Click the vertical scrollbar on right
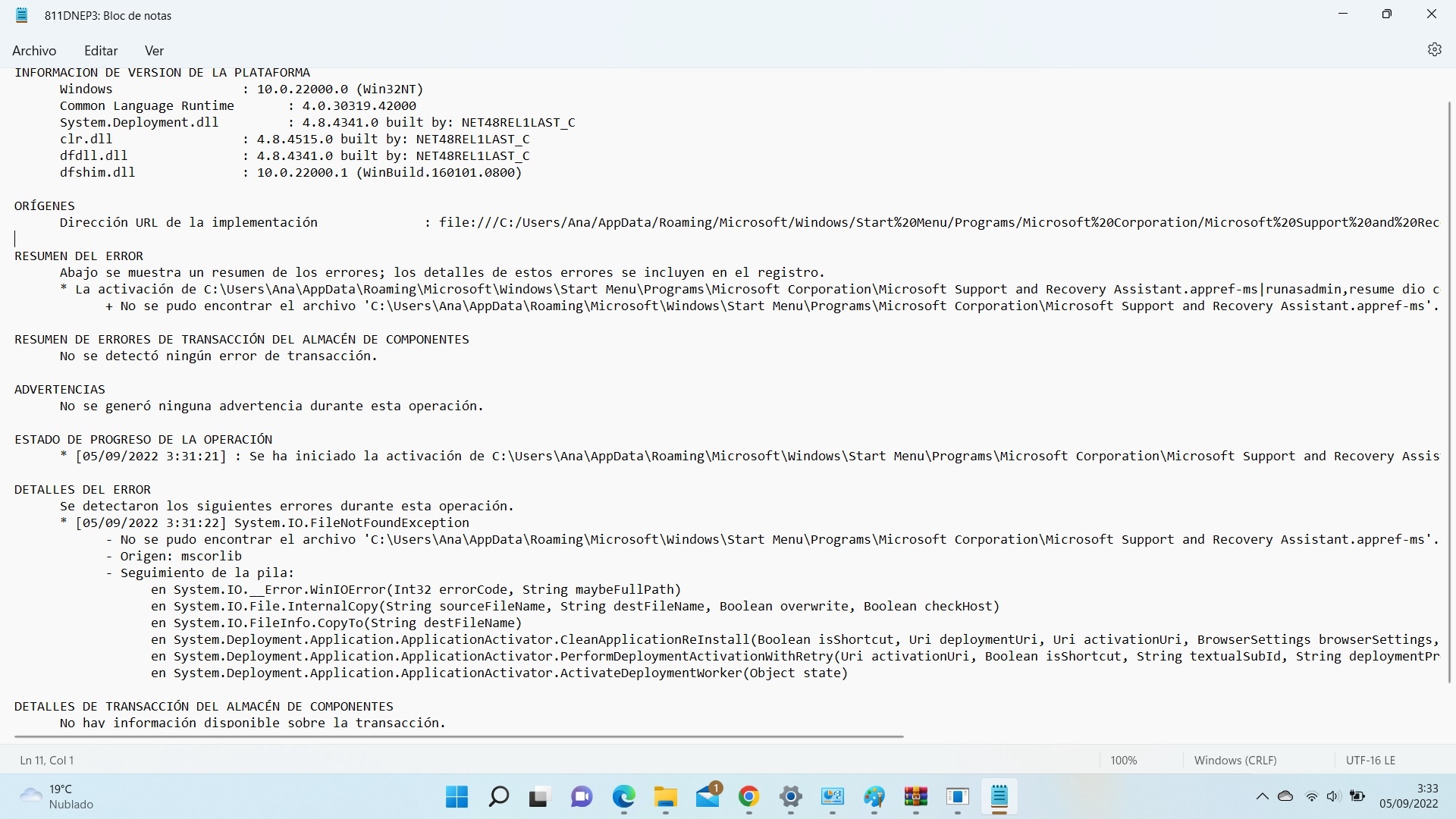The image size is (1456, 819). 1449,391
